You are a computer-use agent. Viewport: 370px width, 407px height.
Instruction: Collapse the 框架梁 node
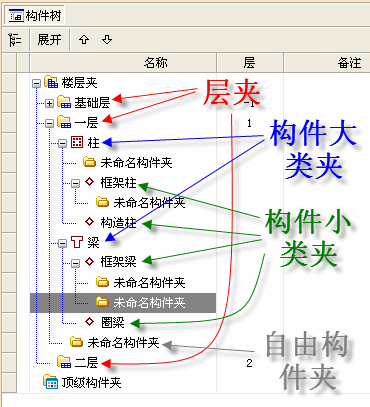(x=76, y=263)
